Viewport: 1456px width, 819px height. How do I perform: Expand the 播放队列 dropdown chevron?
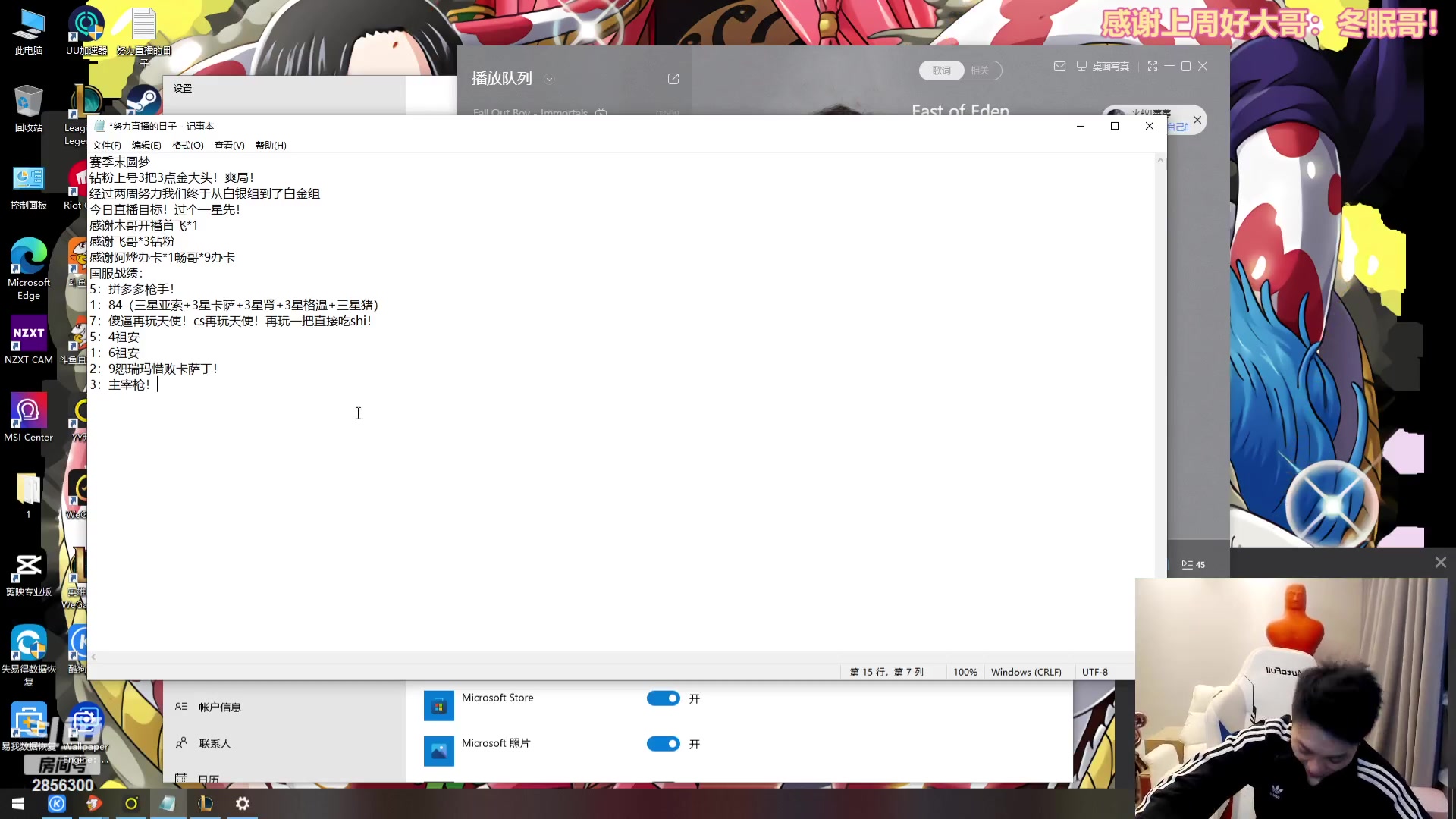tap(549, 79)
